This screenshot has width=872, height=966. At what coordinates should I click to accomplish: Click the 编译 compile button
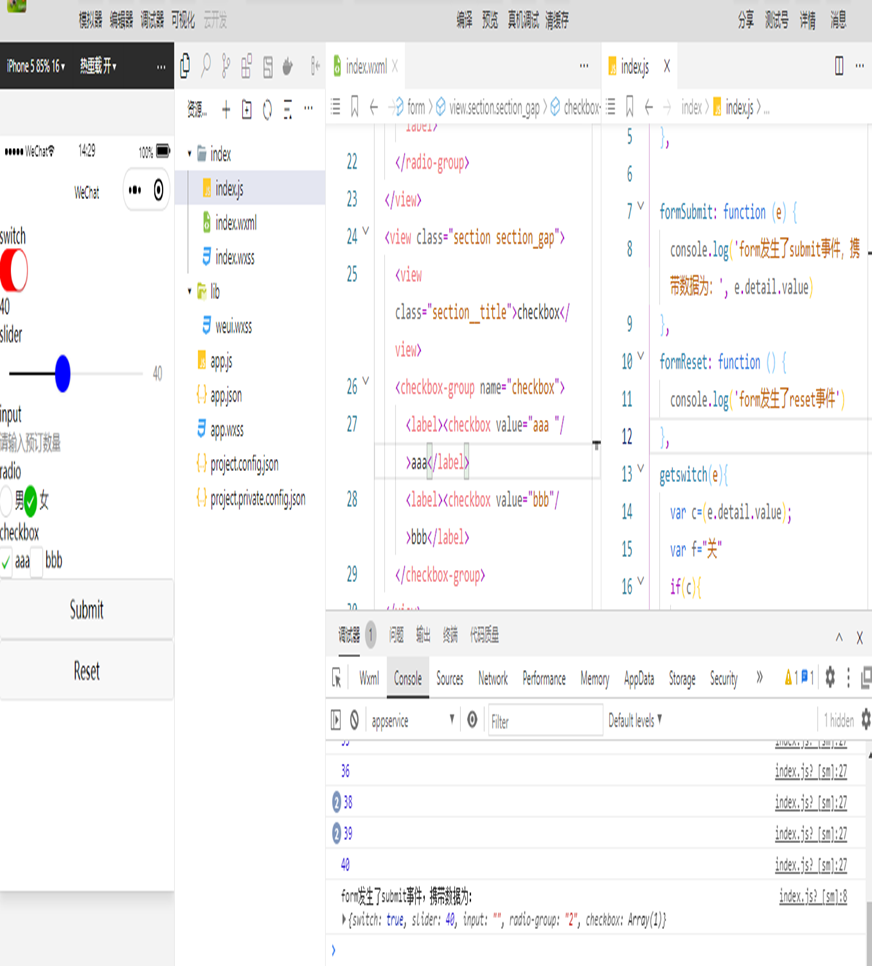coord(464,20)
